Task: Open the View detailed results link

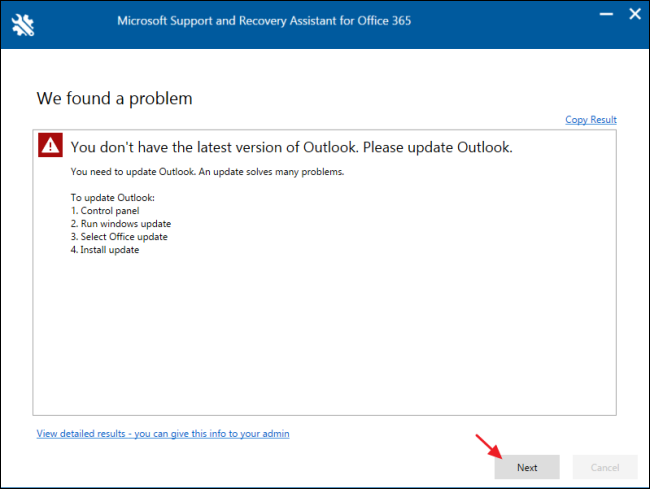Action: point(163,434)
